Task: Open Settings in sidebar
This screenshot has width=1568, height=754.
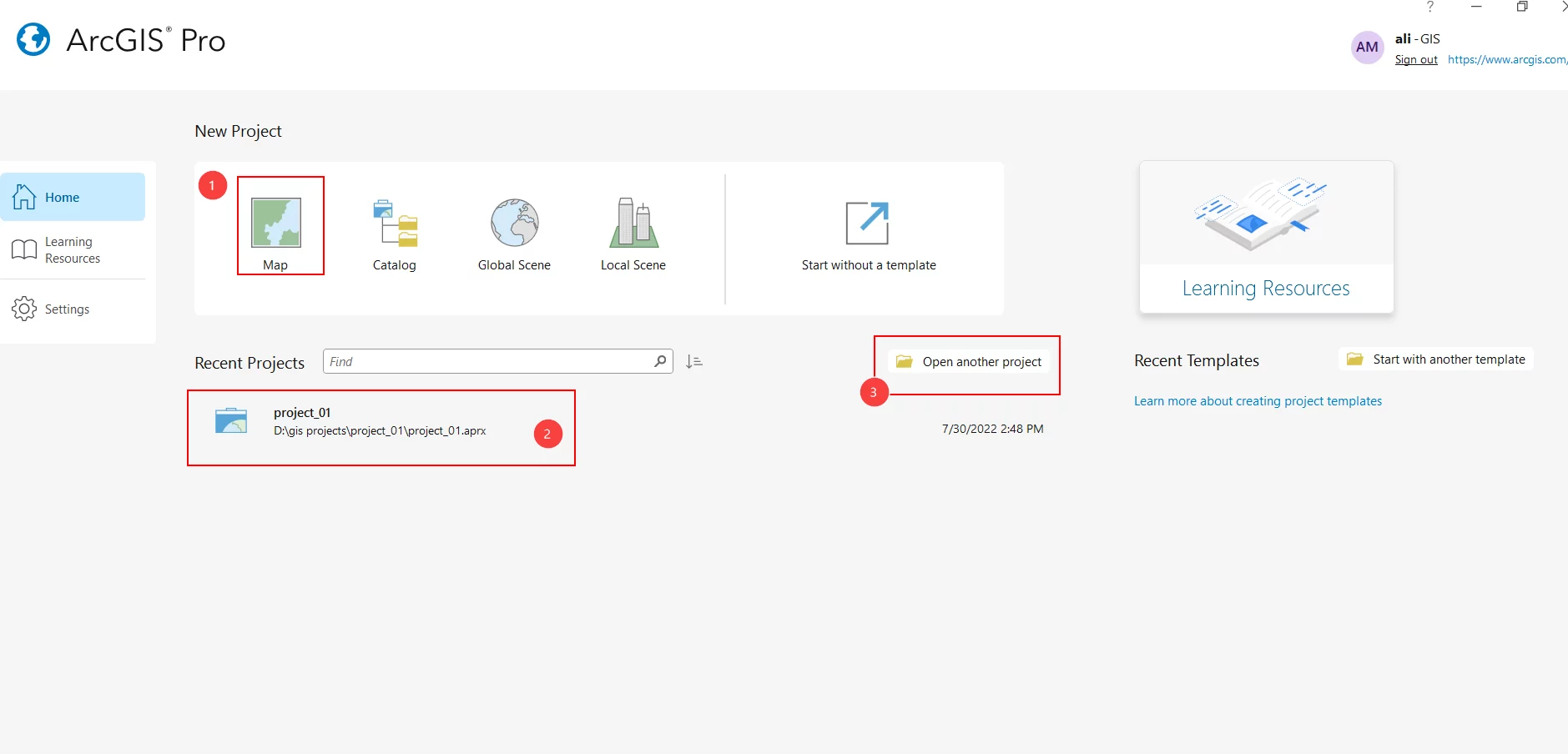Action: coord(73,309)
